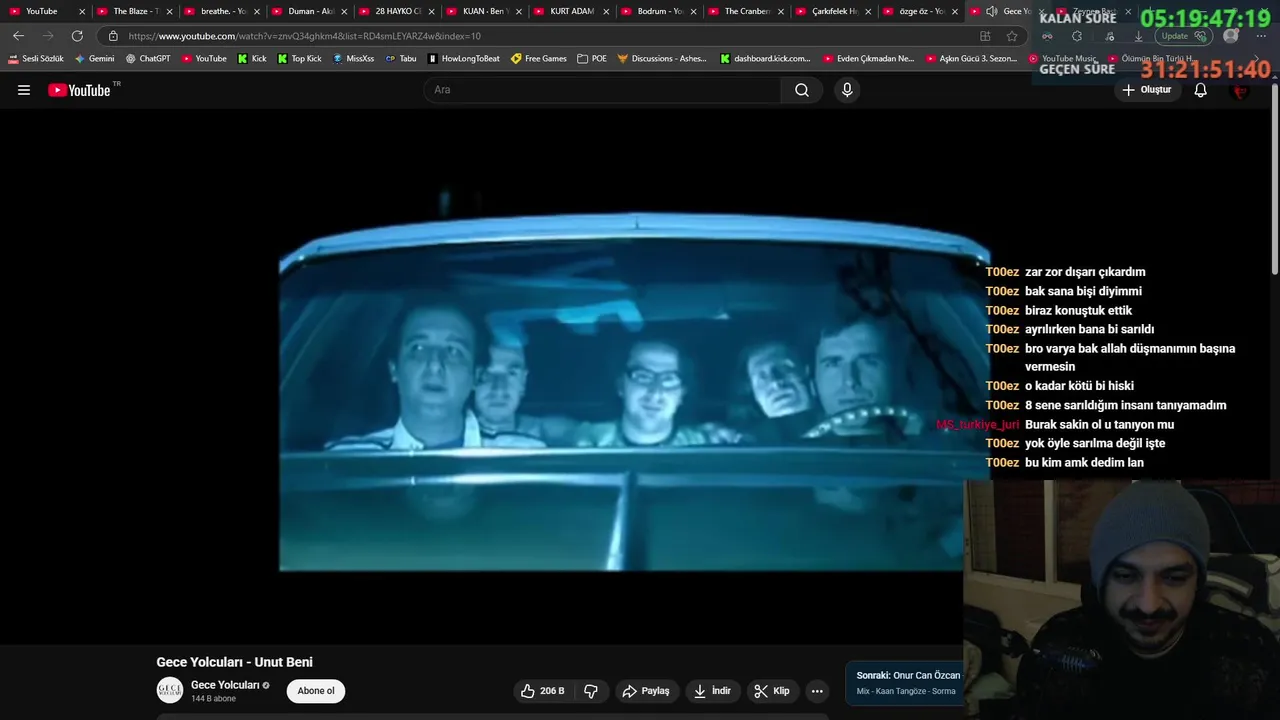This screenshot has height=720, width=1280.
Task: Bookmark this page with the star icon
Action: pyautogui.click(x=1012, y=36)
